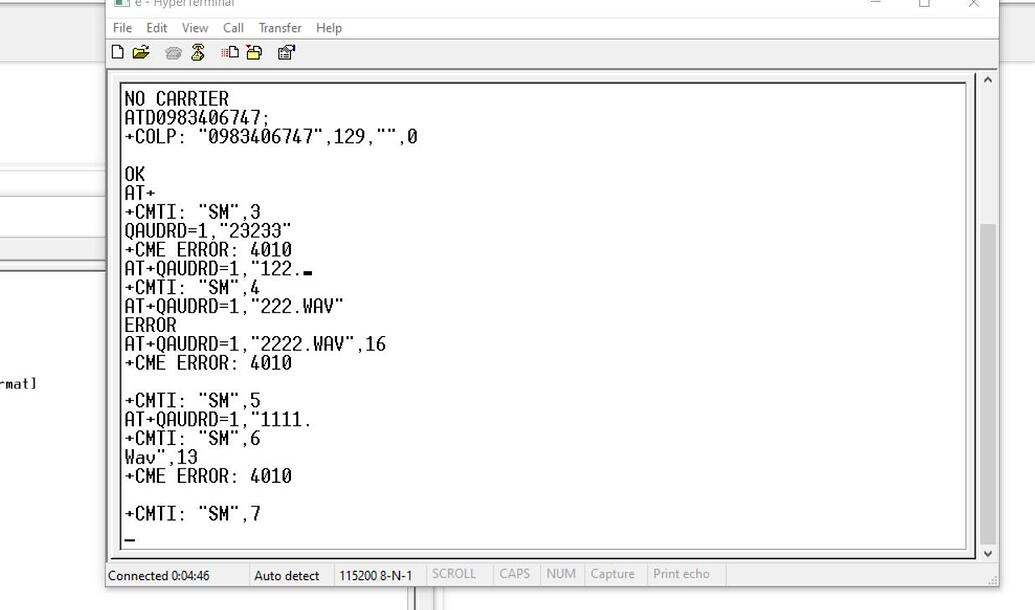Open the Transfer menu
Image resolution: width=1035 pixels, height=610 pixels.
click(x=279, y=28)
